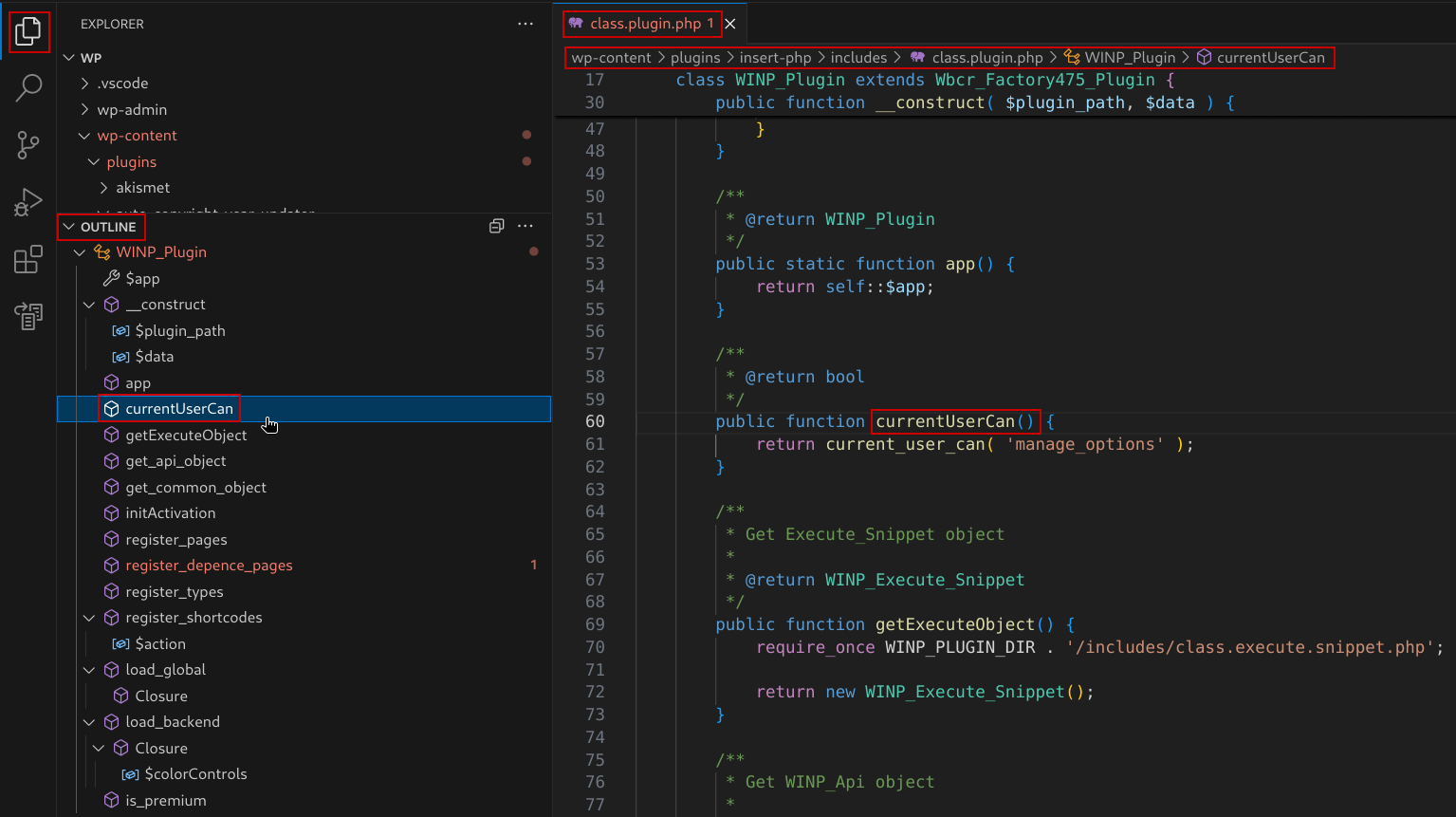Open the Extensions view icon
Screen dimensions: 1456x817
point(28,259)
